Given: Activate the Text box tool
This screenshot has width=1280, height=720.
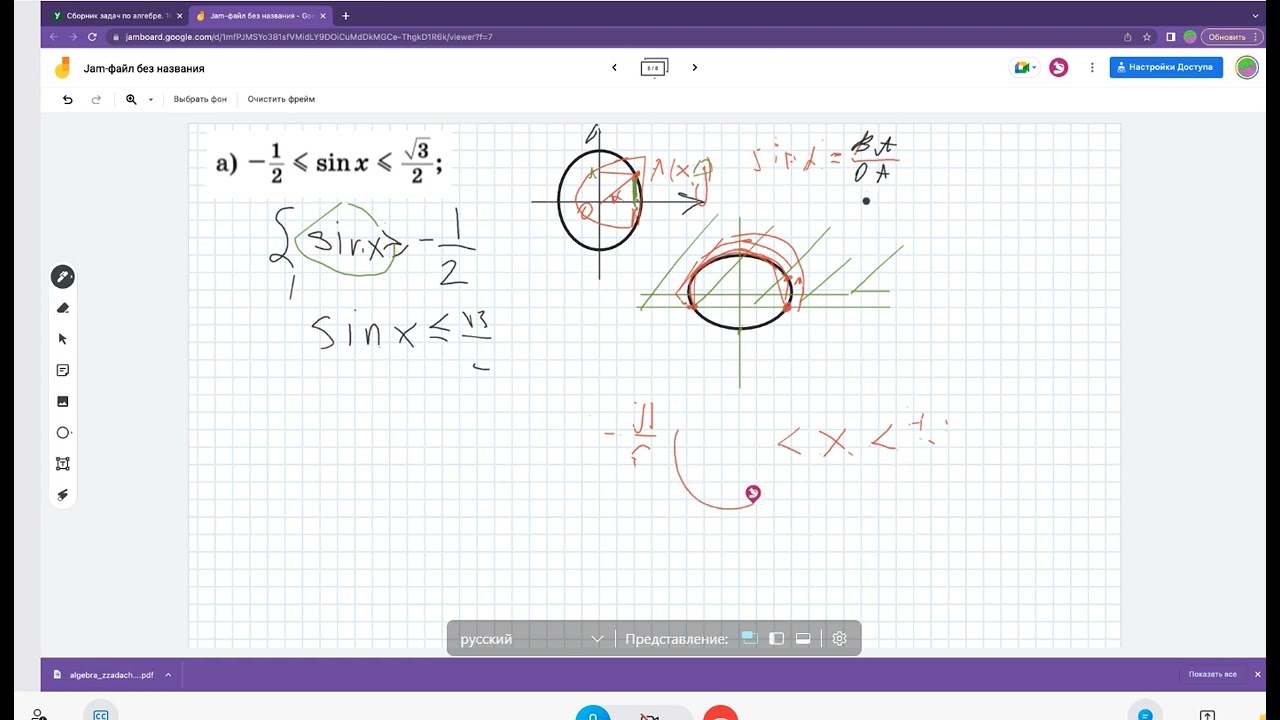Looking at the screenshot, I should tap(63, 464).
